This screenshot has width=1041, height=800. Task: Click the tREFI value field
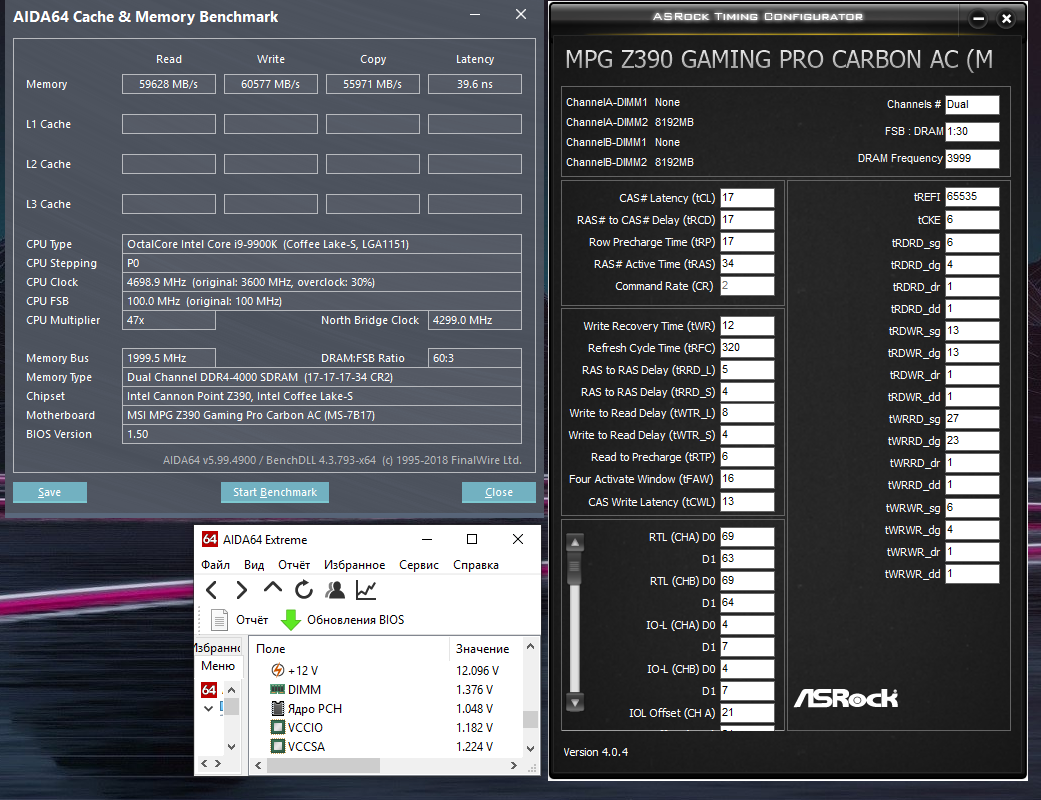click(972, 197)
